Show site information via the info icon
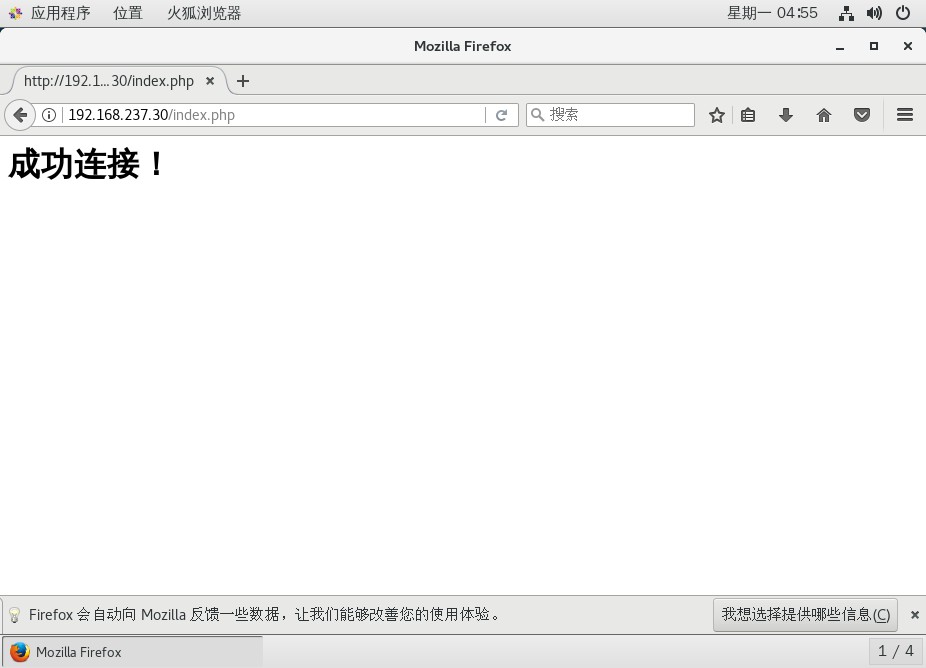926x668 pixels. pyautogui.click(x=49, y=115)
